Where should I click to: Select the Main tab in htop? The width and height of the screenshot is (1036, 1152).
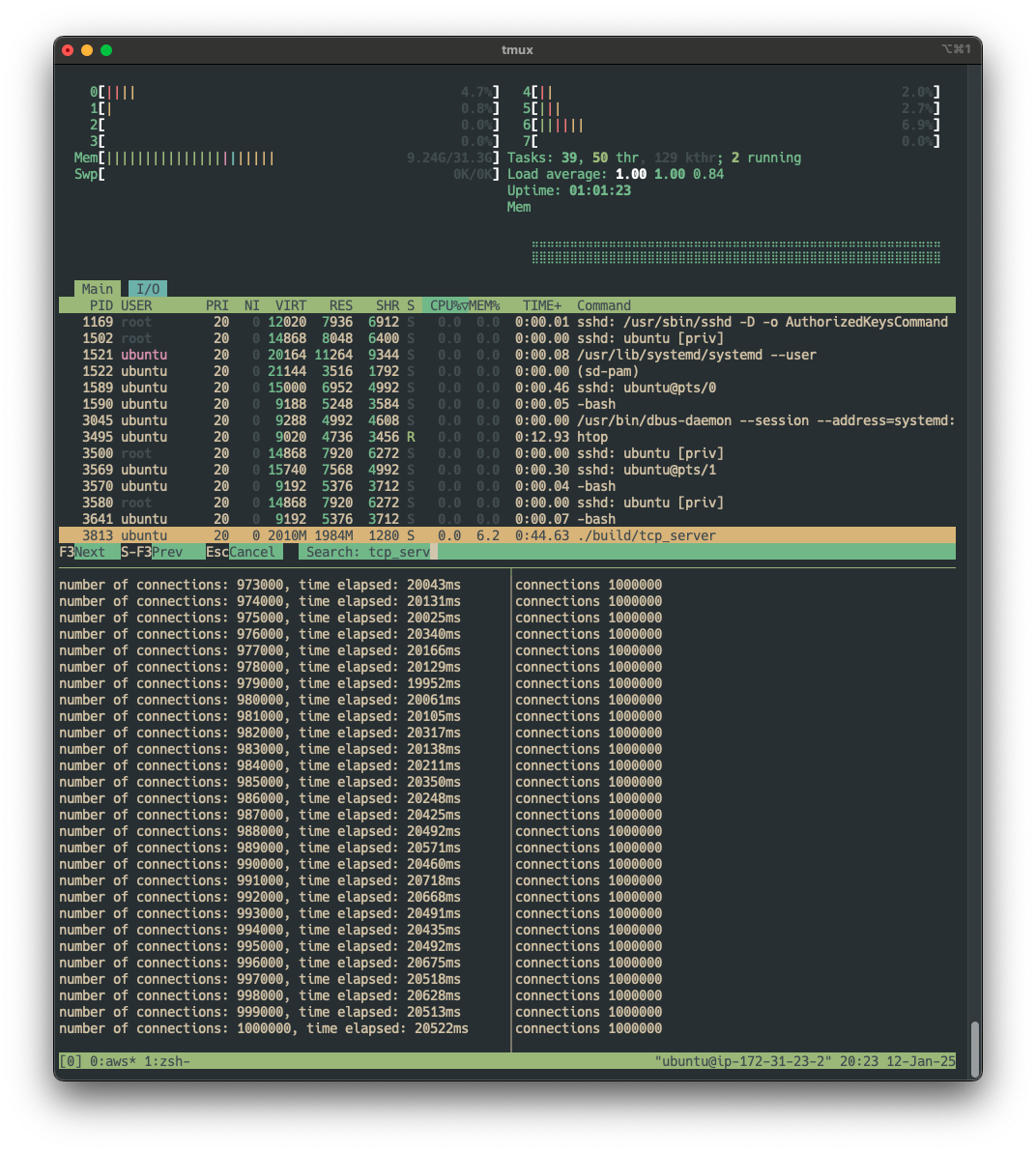[97, 289]
